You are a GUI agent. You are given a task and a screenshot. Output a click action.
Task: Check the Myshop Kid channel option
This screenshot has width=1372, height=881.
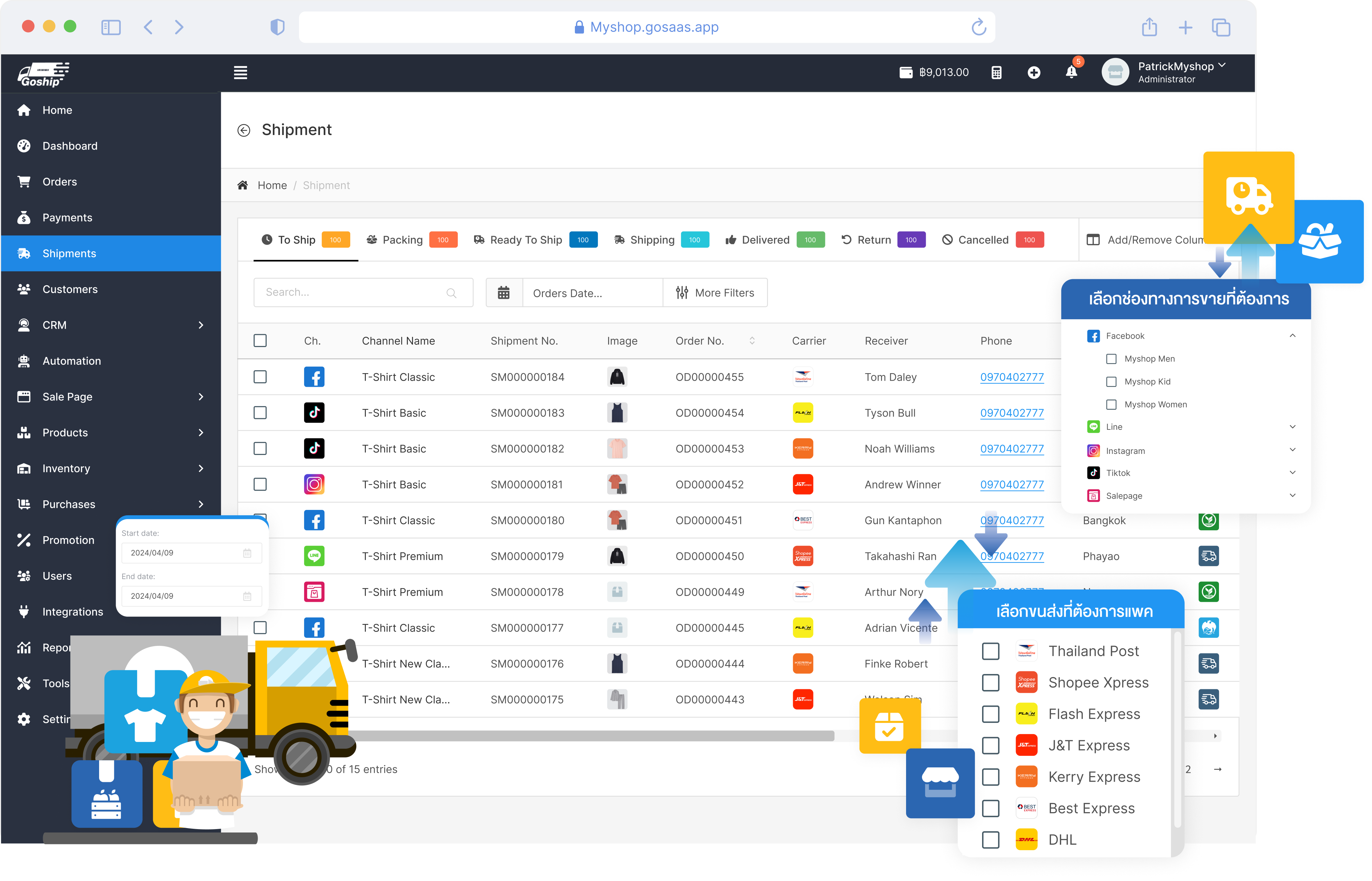(x=1111, y=382)
